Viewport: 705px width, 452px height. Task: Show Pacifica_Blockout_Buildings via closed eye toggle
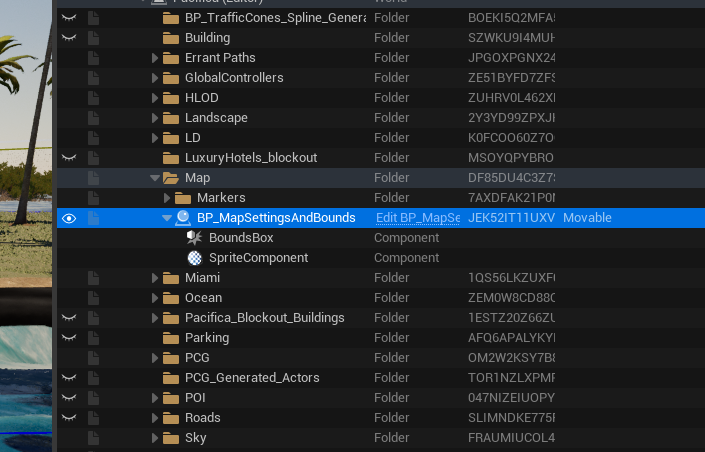coord(69,318)
